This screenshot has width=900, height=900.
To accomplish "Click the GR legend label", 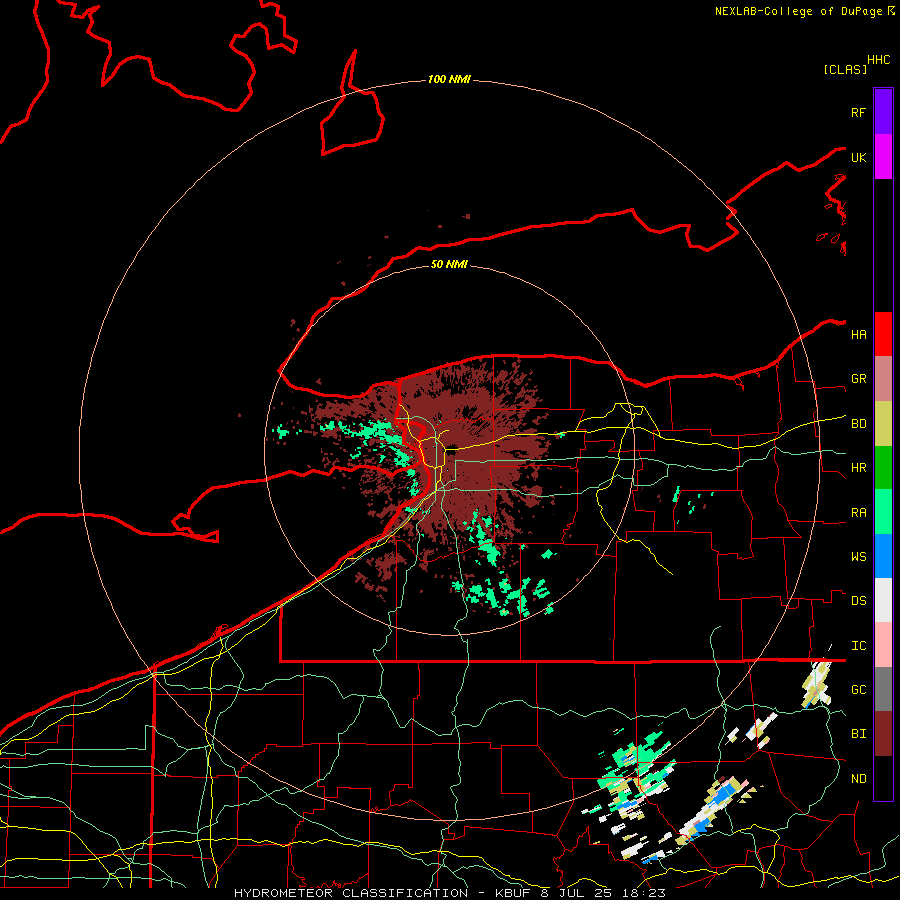I will (858, 379).
